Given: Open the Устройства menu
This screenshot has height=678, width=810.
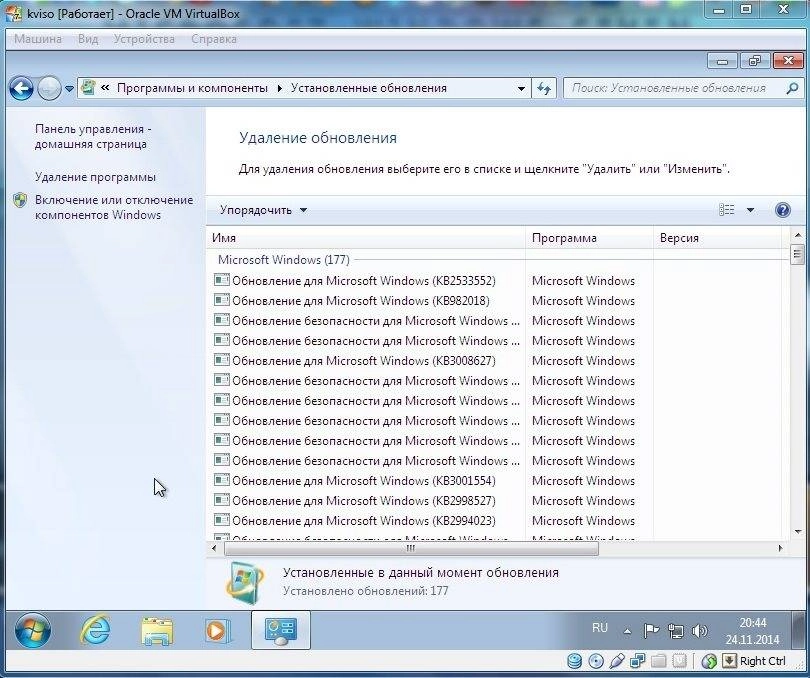Looking at the screenshot, I should pyautogui.click(x=144, y=39).
